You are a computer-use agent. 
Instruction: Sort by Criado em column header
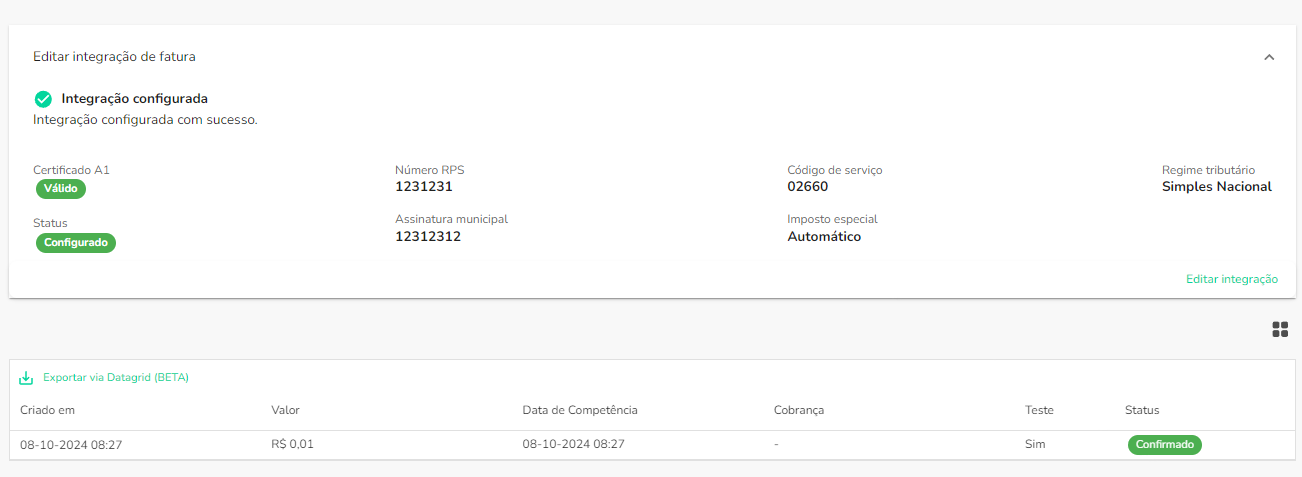[x=47, y=410]
